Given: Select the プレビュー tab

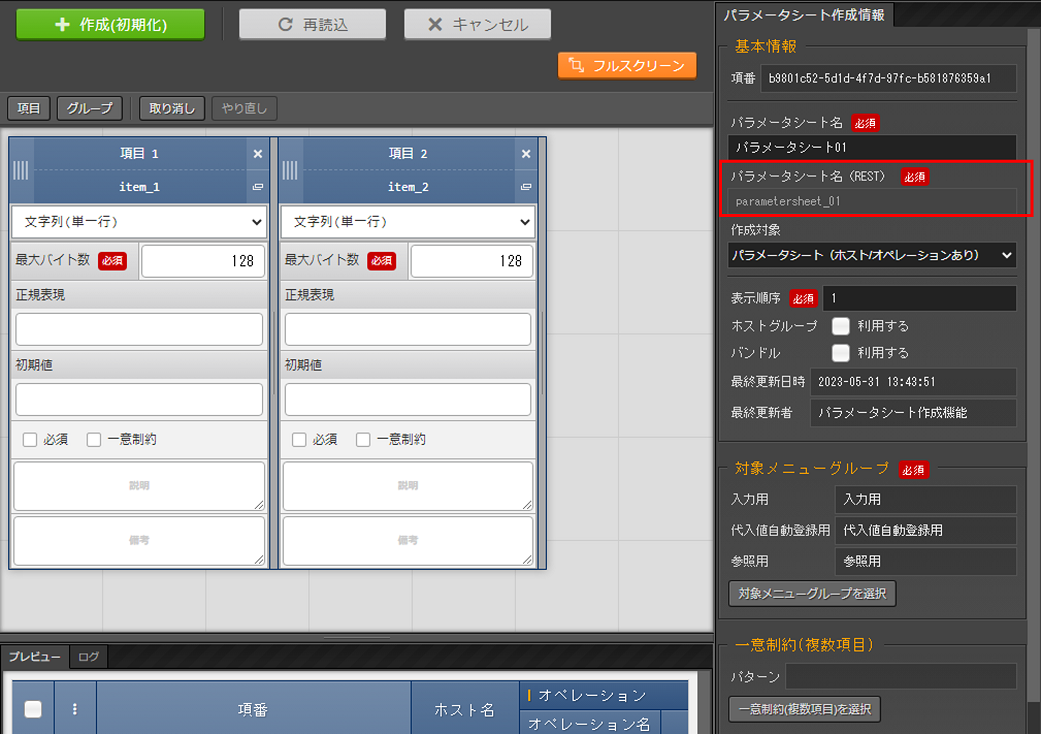Looking at the screenshot, I should 35,657.
